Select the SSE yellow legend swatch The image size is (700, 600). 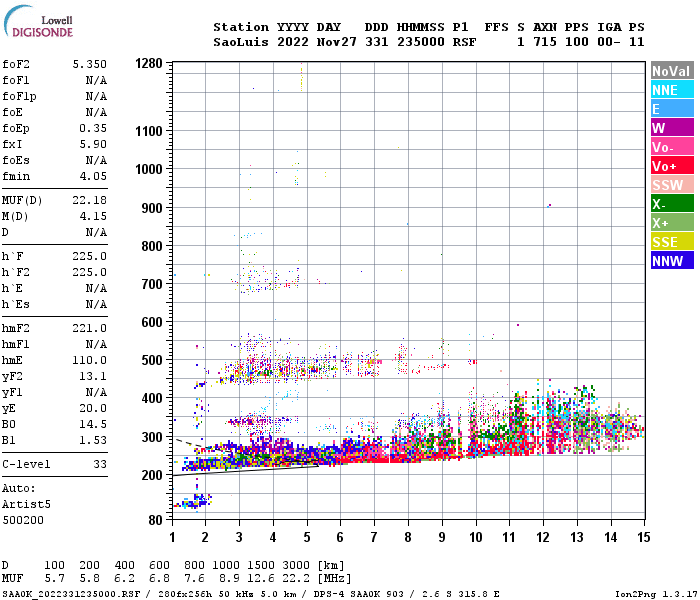[x=672, y=242]
